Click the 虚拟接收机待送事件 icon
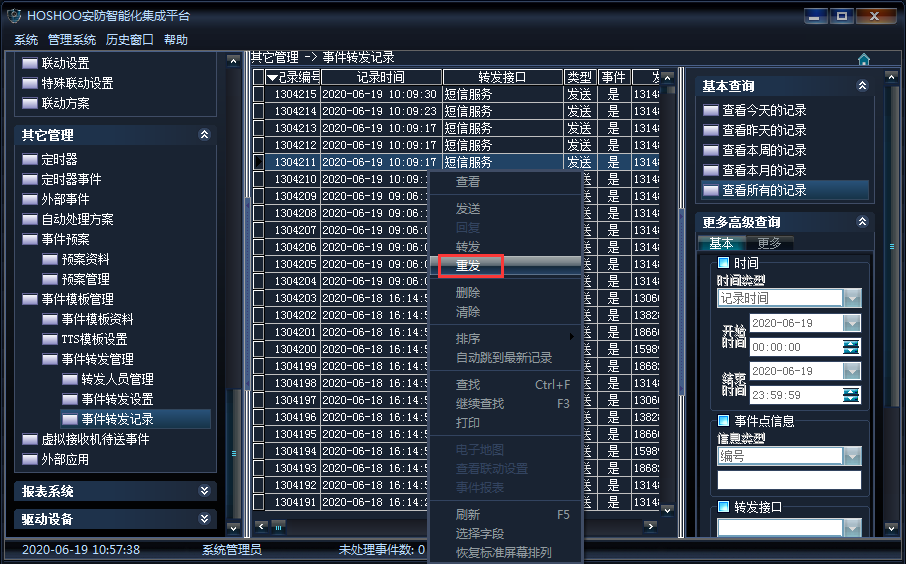The image size is (906, 564). [30, 440]
